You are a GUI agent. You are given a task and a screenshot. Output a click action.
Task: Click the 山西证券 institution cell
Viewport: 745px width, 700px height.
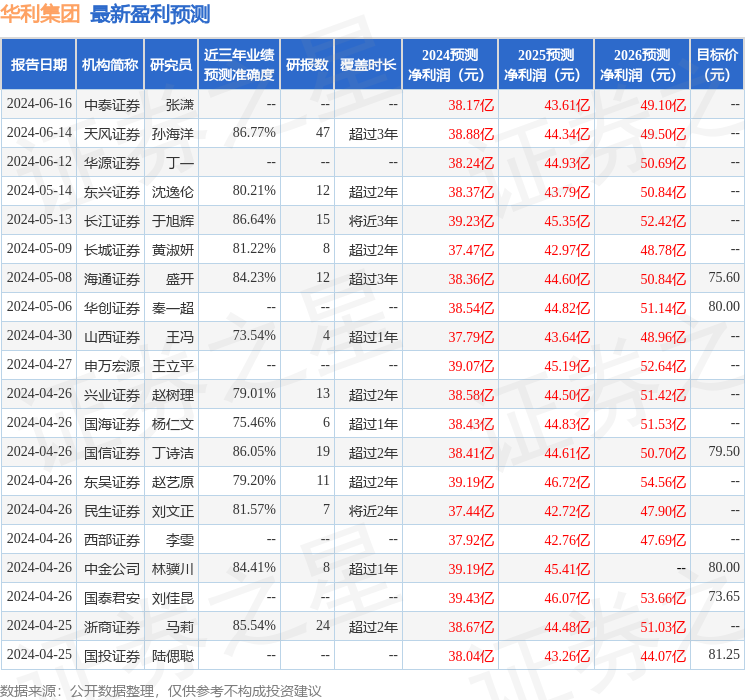tap(112, 337)
